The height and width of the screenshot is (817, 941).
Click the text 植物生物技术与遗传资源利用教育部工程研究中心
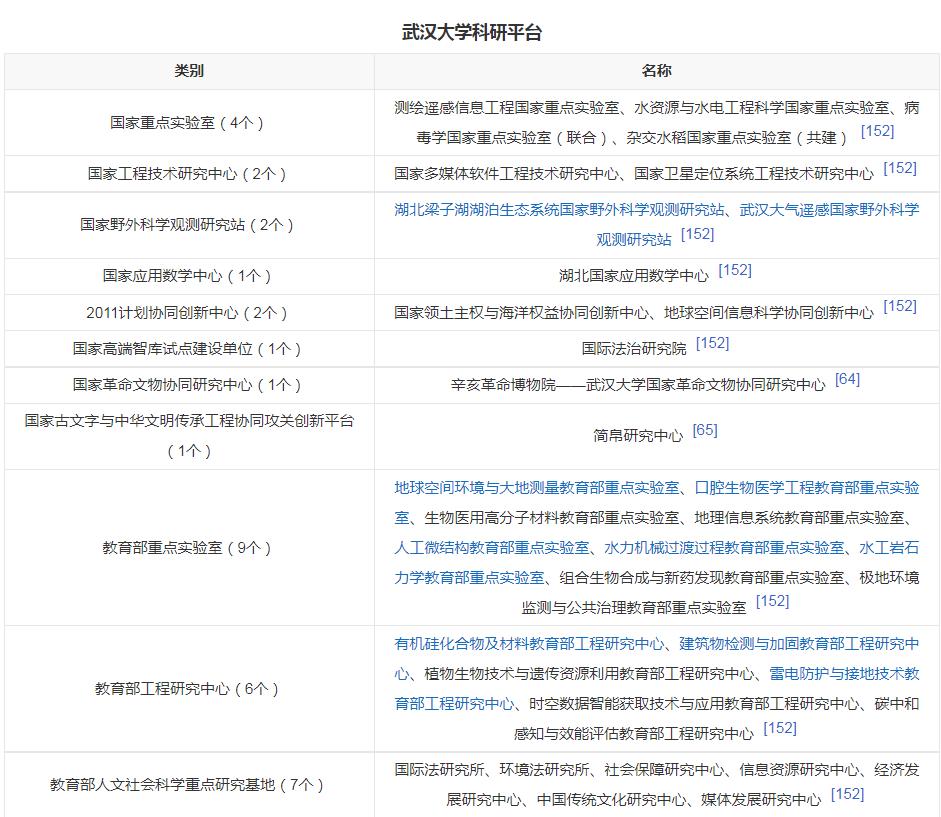[589, 674]
